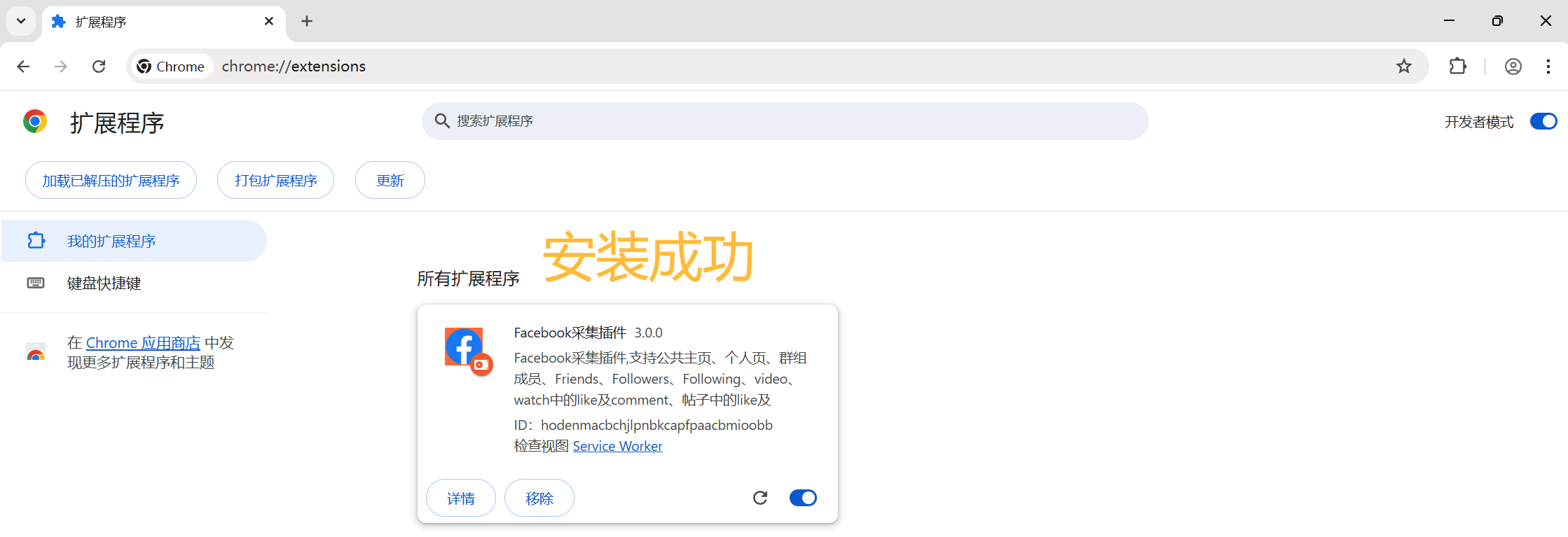Screen dimensions: 1568x537
Task: Click the address bar URL chrome://extensions
Action: (x=294, y=67)
